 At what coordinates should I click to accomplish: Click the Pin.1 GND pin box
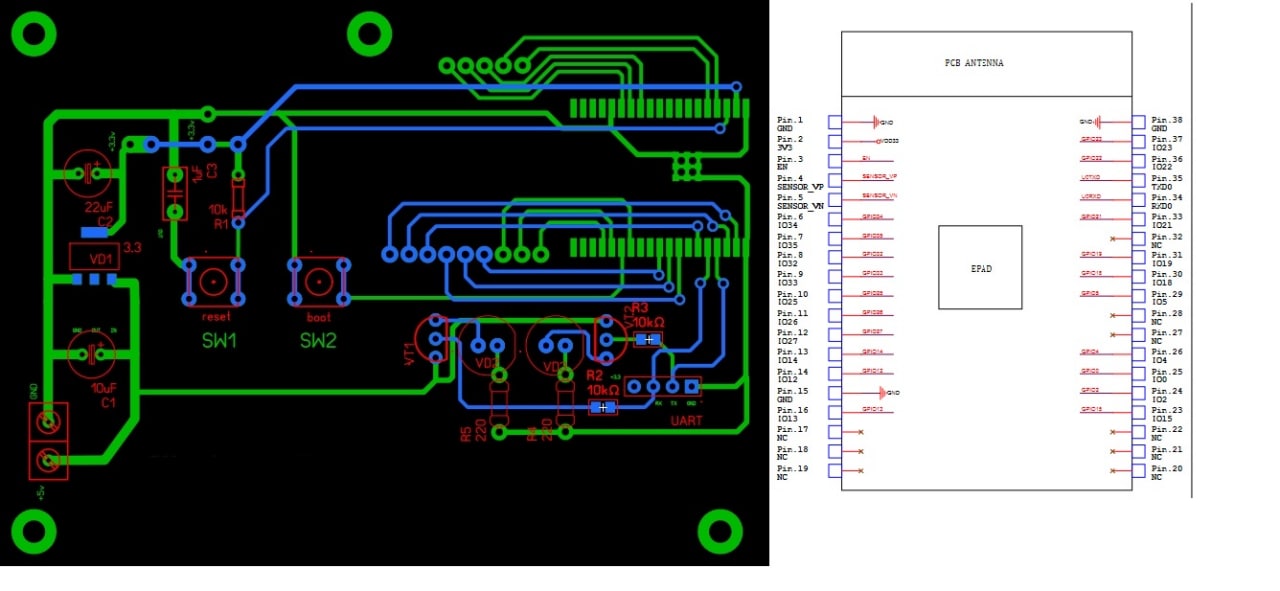834,122
